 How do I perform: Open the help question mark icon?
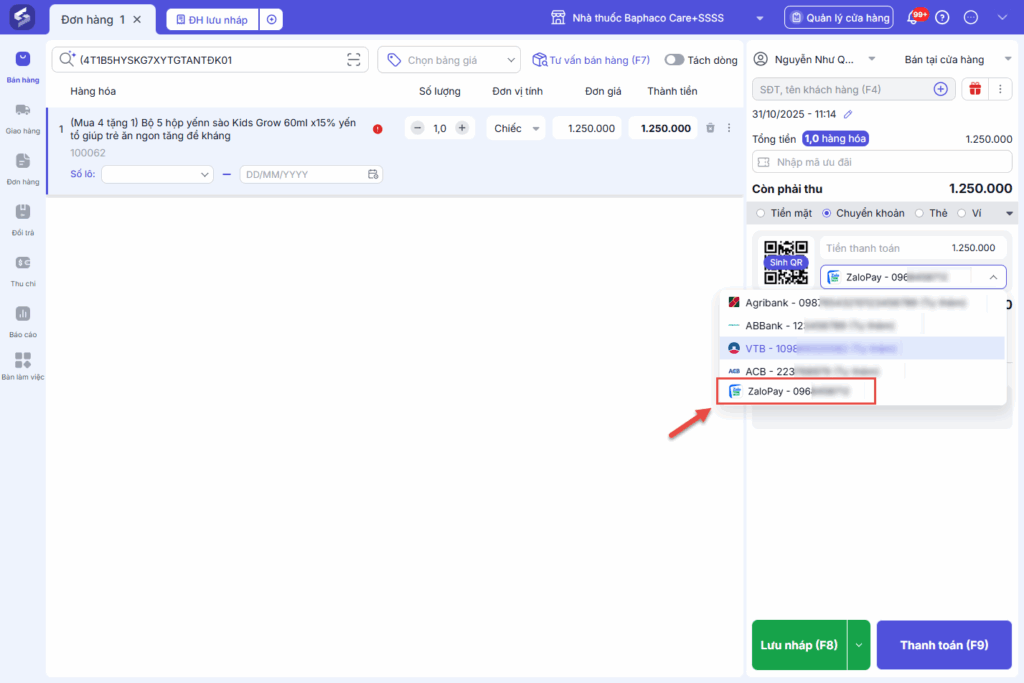pyautogui.click(x=942, y=18)
